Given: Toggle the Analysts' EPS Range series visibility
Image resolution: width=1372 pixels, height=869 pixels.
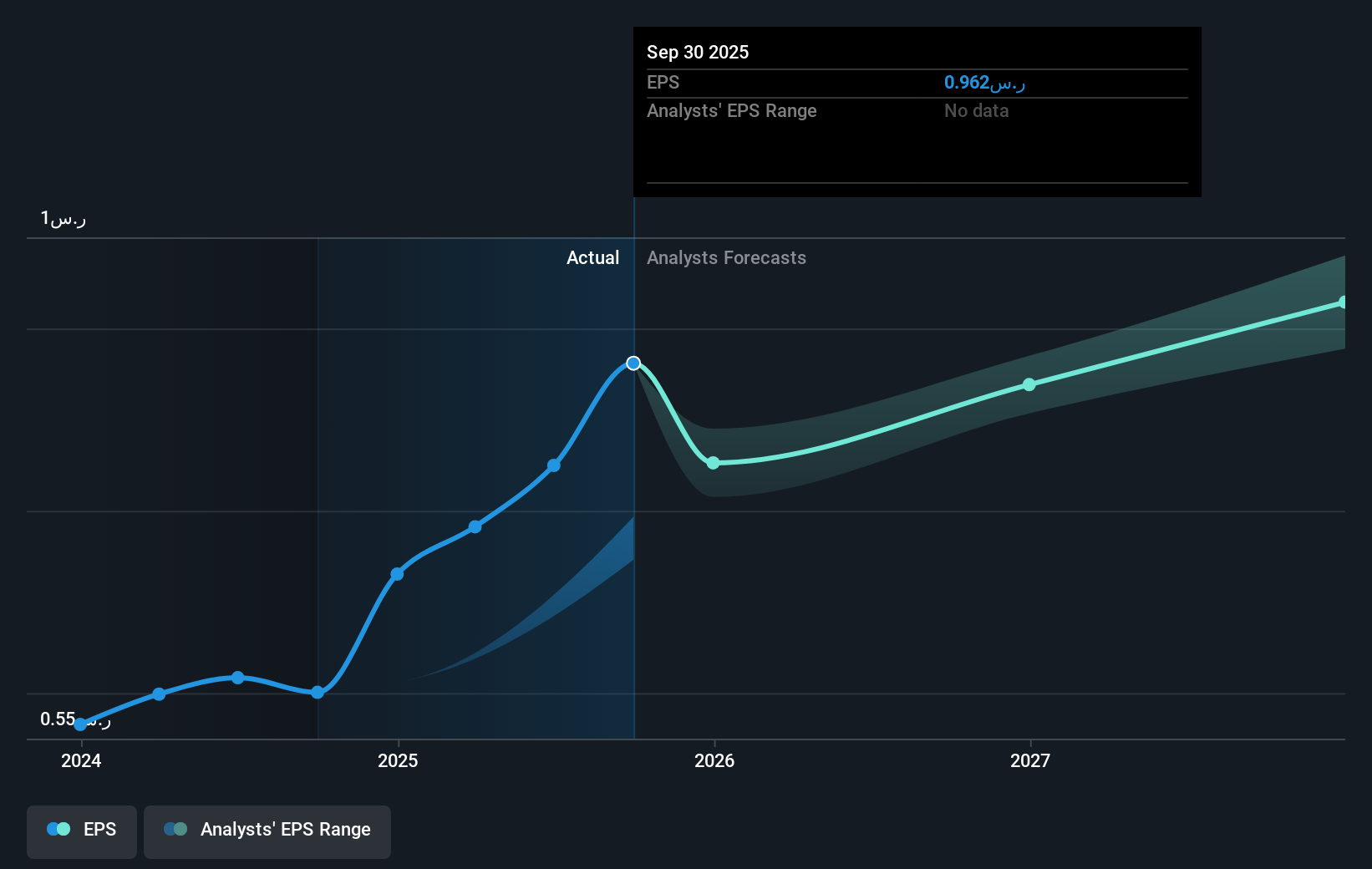Looking at the screenshot, I should [267, 830].
